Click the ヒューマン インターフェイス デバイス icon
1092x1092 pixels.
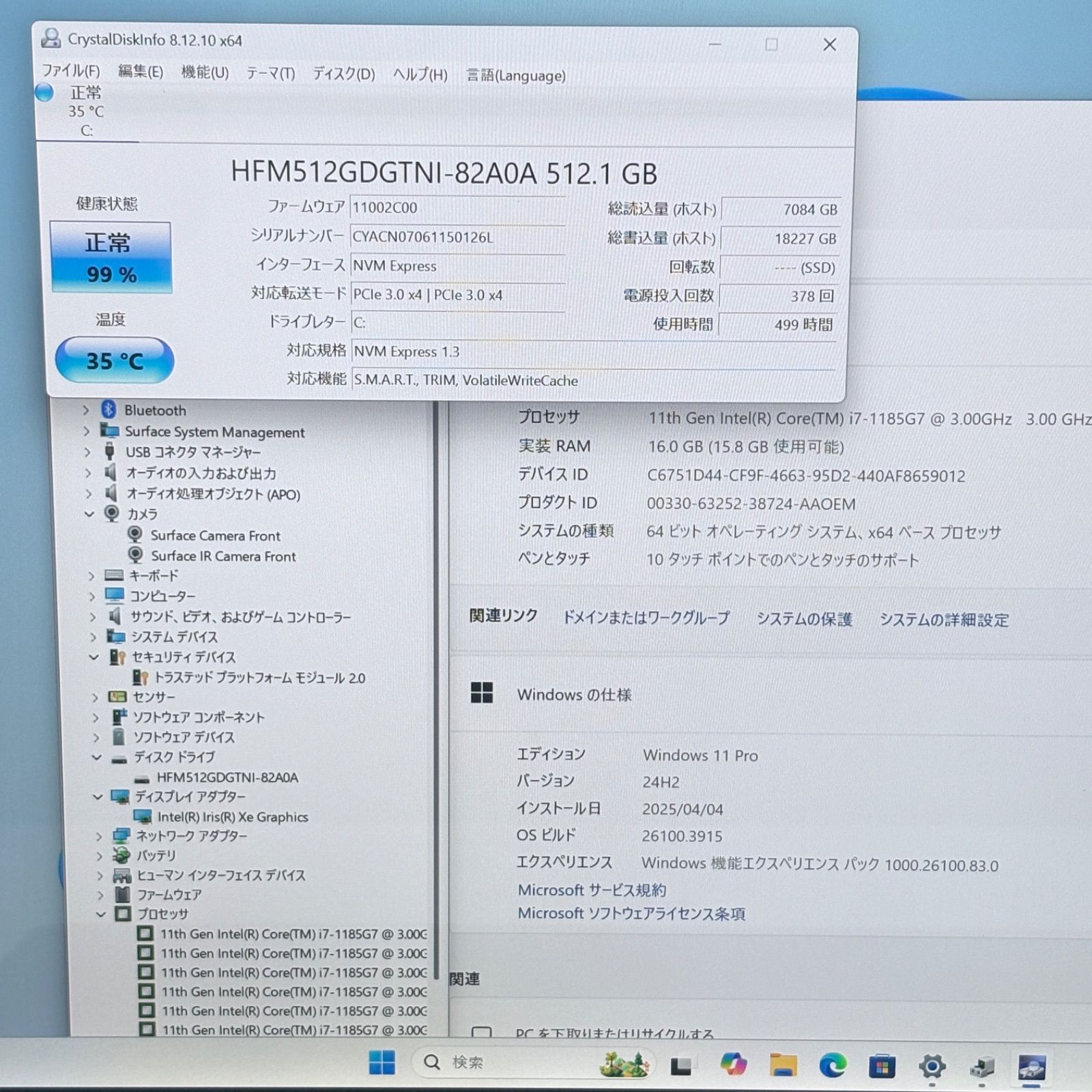click(x=122, y=876)
